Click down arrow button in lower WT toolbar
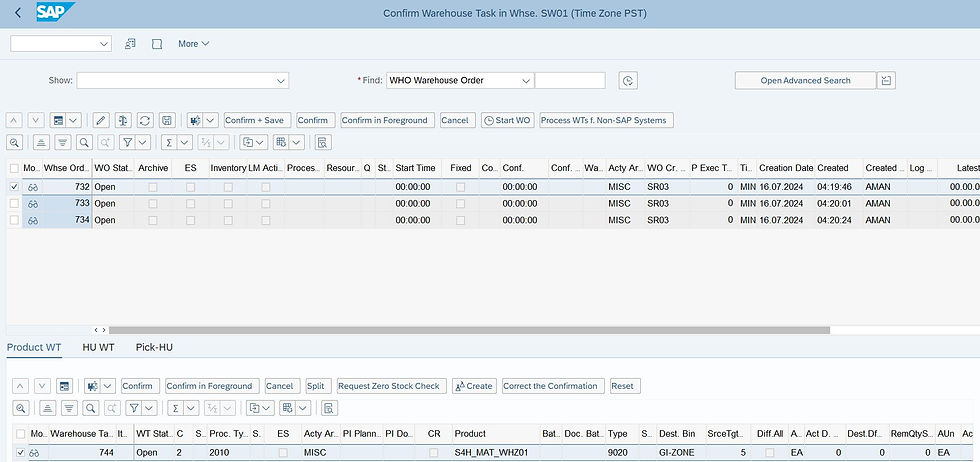This screenshot has height=462, width=980. point(42,386)
